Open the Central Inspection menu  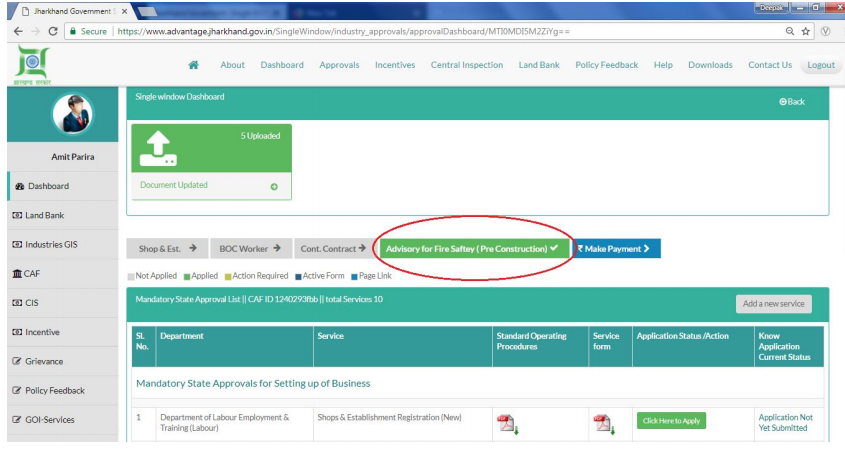coord(467,65)
